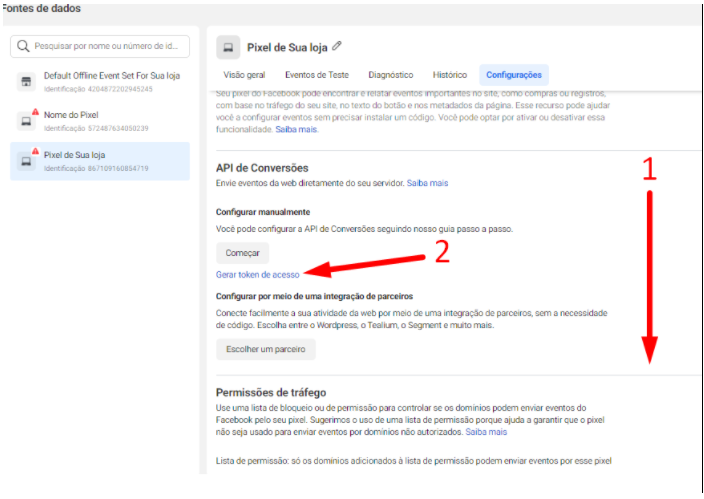The image size is (704, 499).
Task: Click the Configurar manualmente subheading
Action: click(263, 212)
